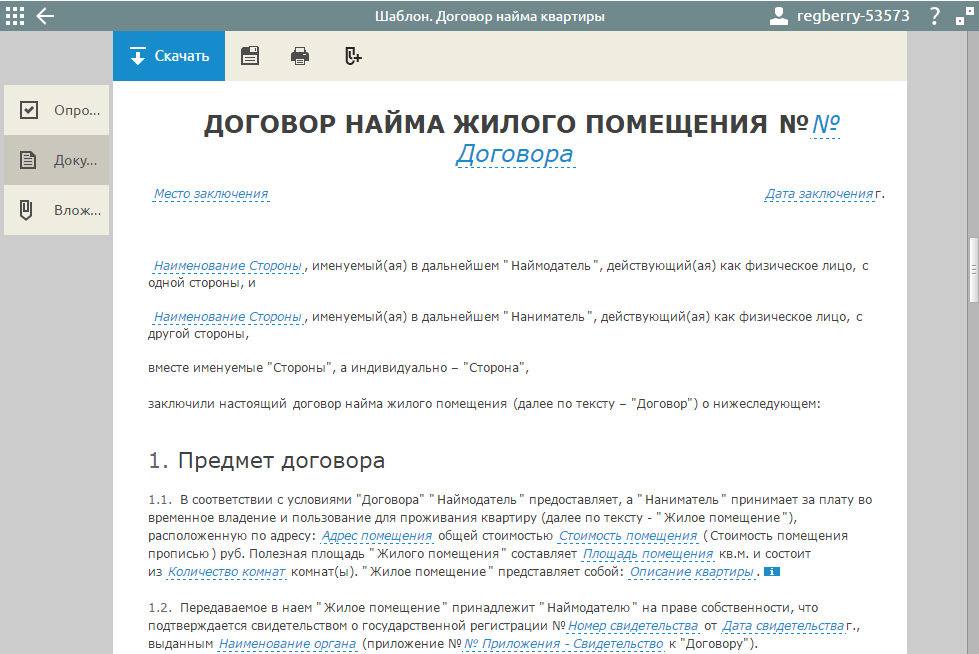
Task: Fill in the Адрес помещения field
Action: [376, 536]
